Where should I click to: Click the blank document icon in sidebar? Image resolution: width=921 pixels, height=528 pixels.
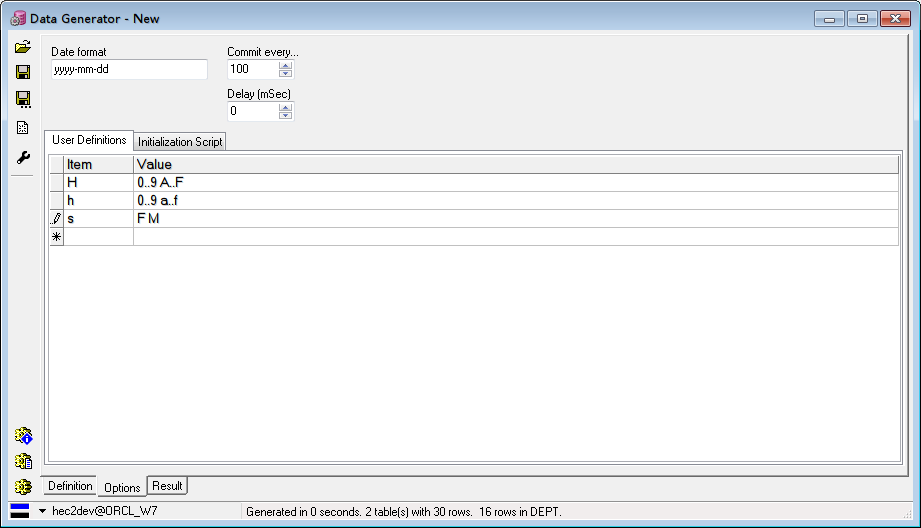pyautogui.click(x=23, y=127)
